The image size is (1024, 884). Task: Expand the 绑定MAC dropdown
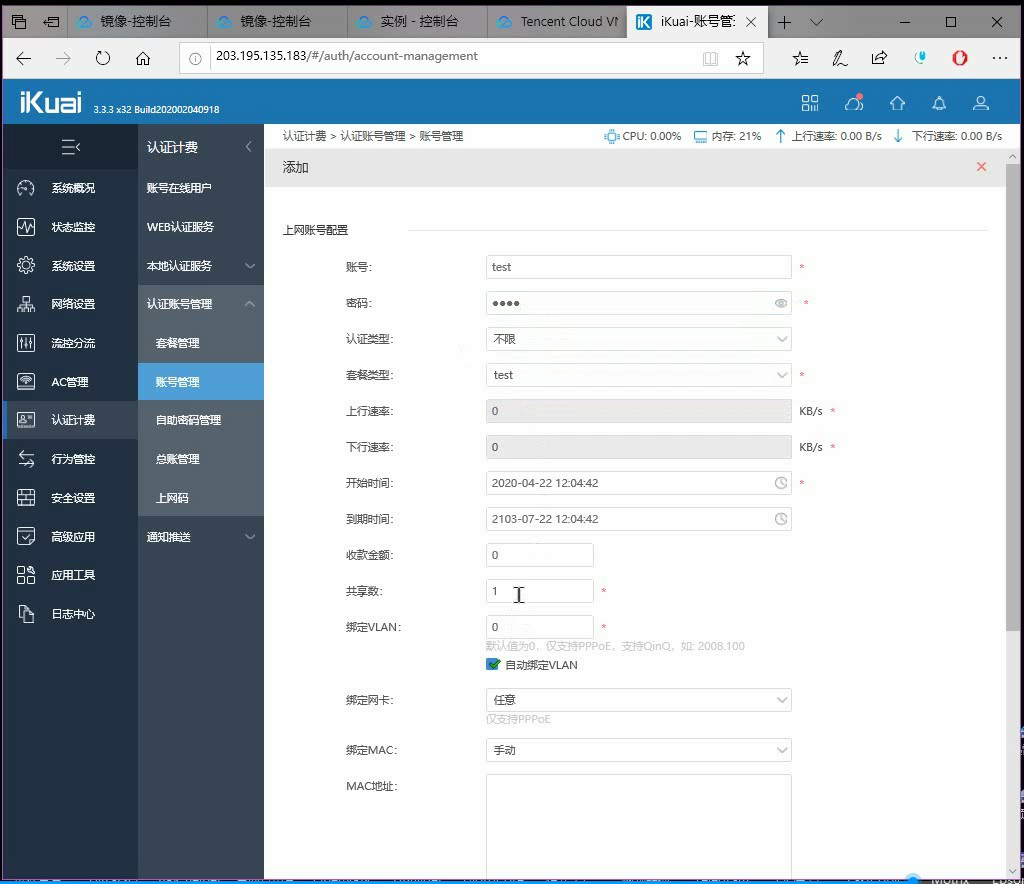(638, 750)
